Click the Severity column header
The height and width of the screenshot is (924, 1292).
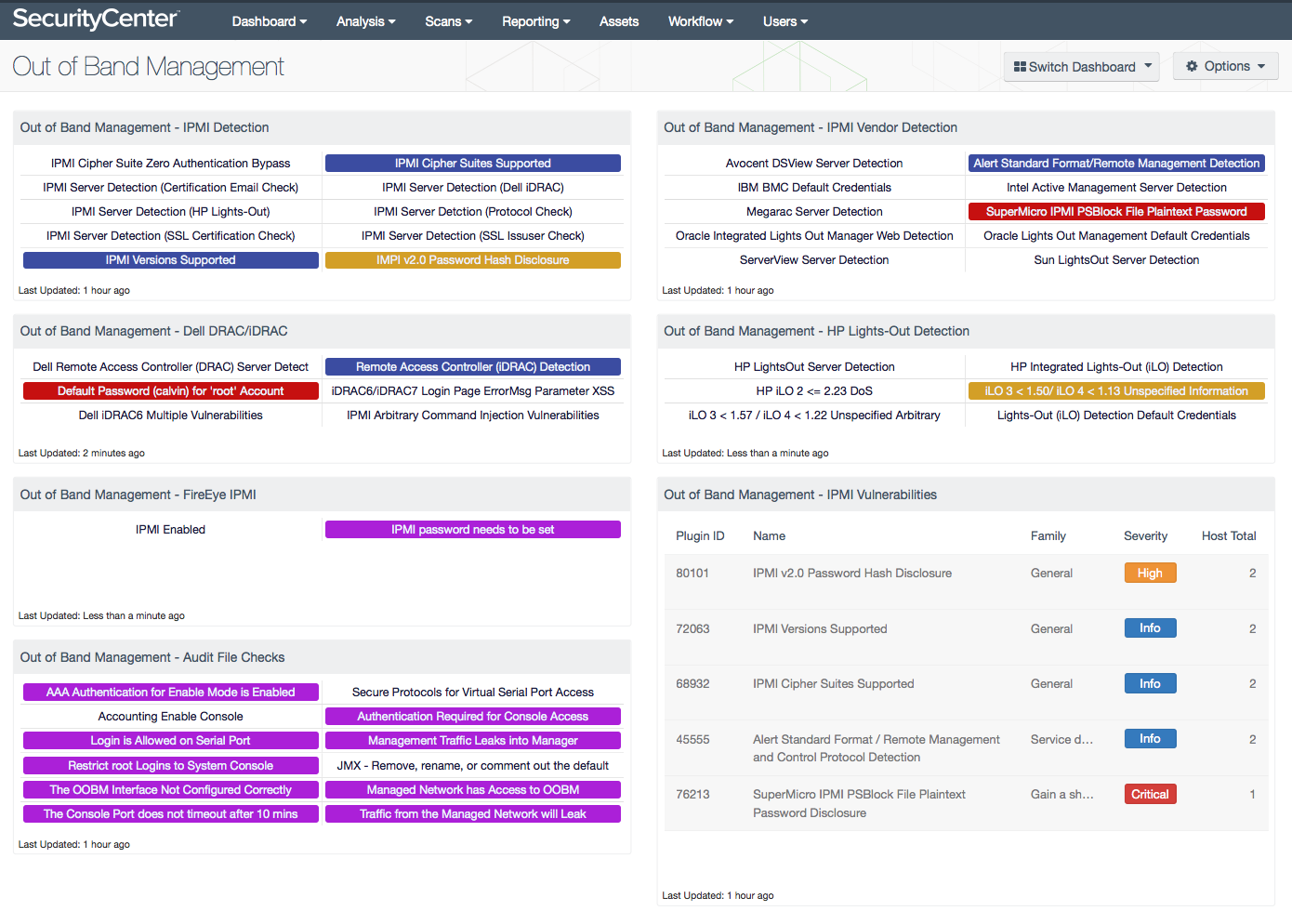pyautogui.click(x=1145, y=536)
